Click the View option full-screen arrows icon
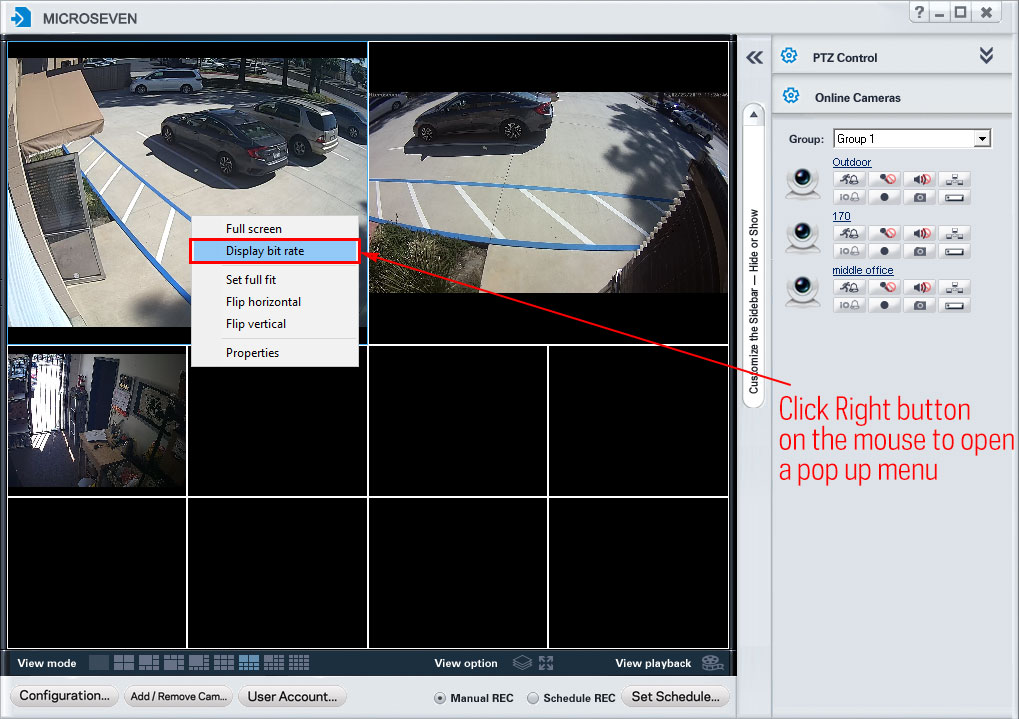This screenshot has height=719, width=1019. (x=546, y=663)
